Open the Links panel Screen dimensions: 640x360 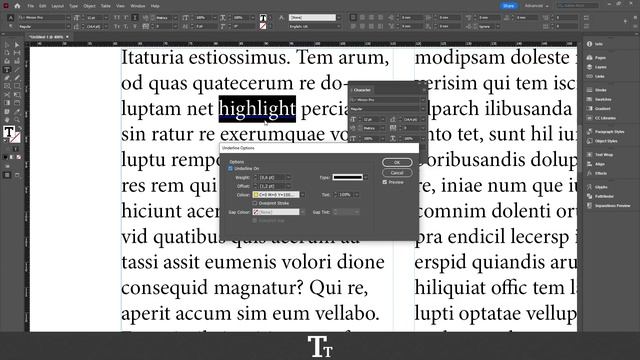point(596,76)
